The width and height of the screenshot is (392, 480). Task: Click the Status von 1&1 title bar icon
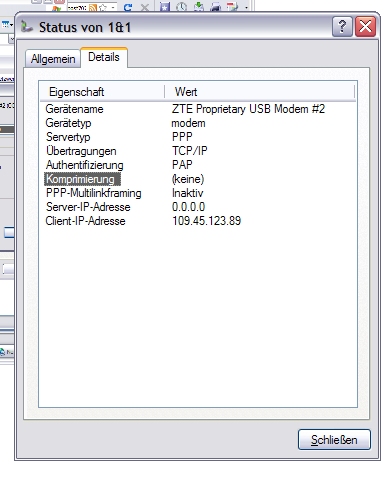click(27, 27)
